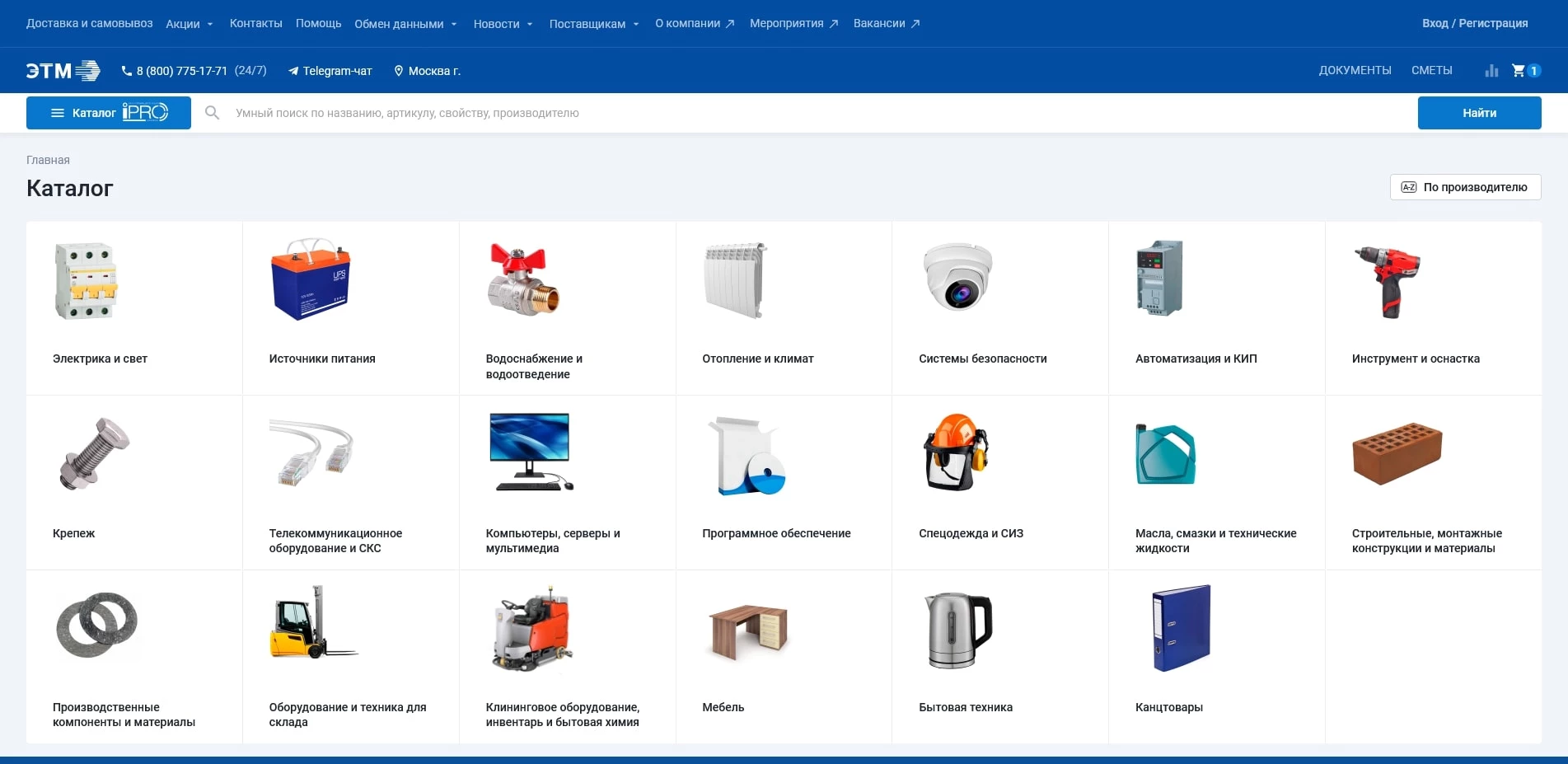The height and width of the screenshot is (764, 1568).
Task: Click the search magnifier icon
Action: (x=212, y=113)
